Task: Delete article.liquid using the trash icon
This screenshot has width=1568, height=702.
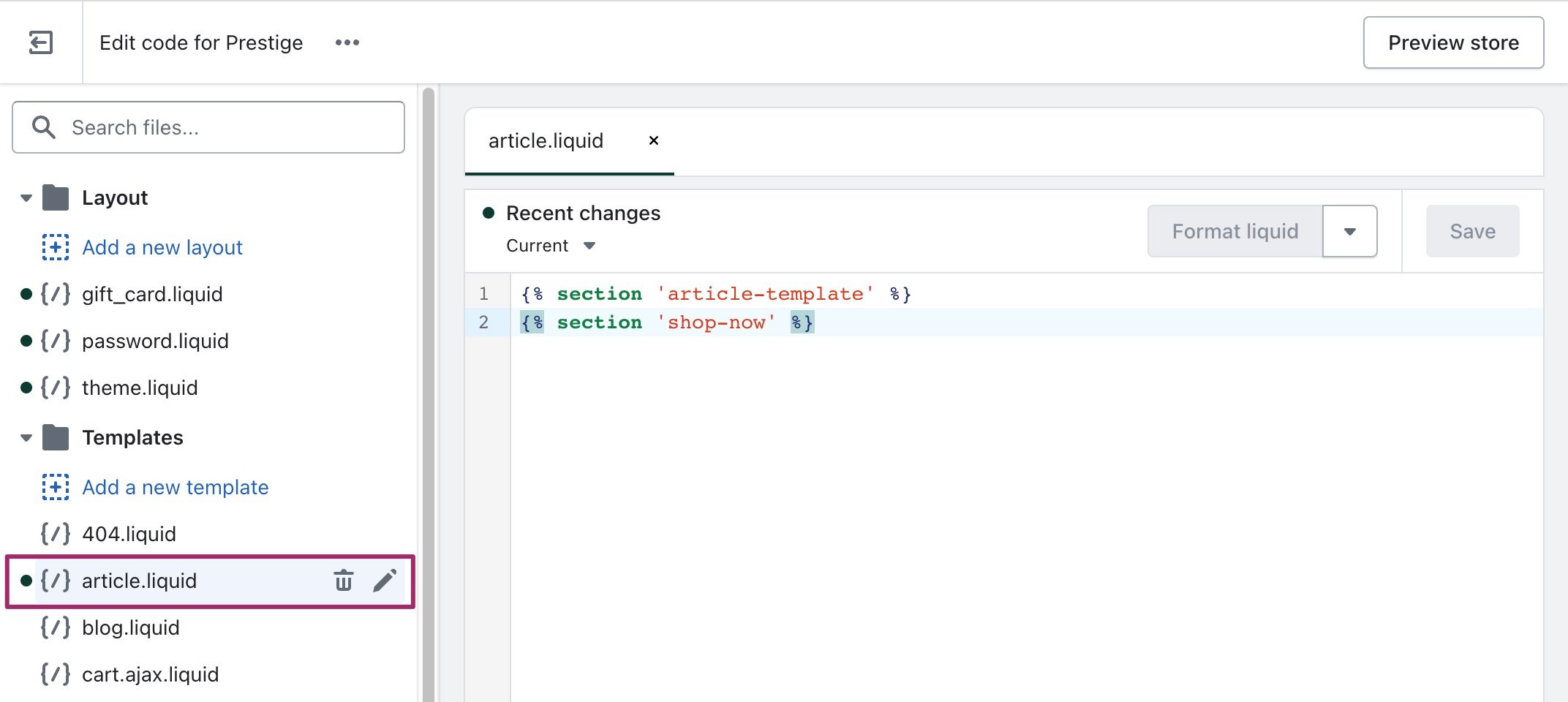Action: coord(343,581)
